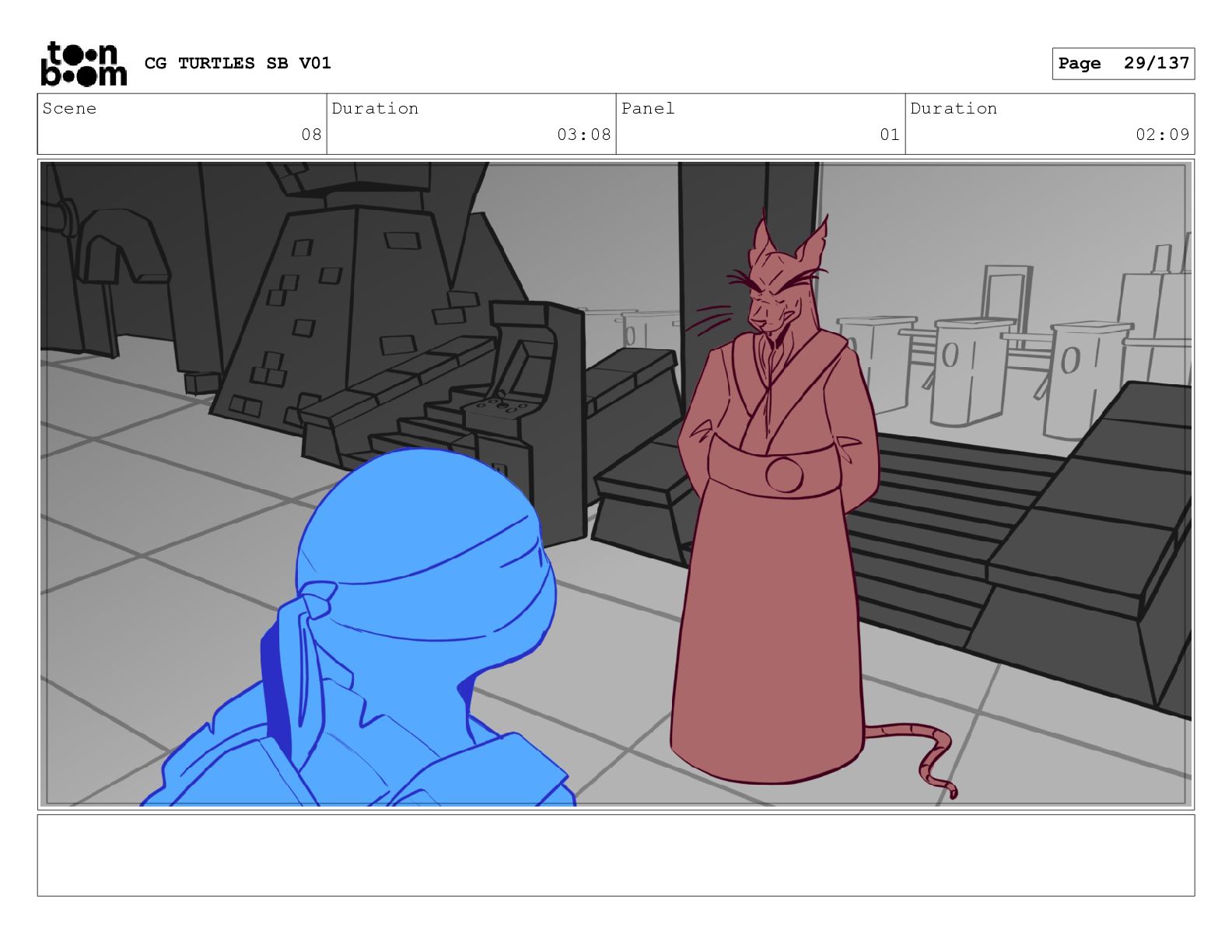This screenshot has width=1232, height=952.
Task: Click the 'Panel' label in header
Action: pyautogui.click(x=648, y=109)
